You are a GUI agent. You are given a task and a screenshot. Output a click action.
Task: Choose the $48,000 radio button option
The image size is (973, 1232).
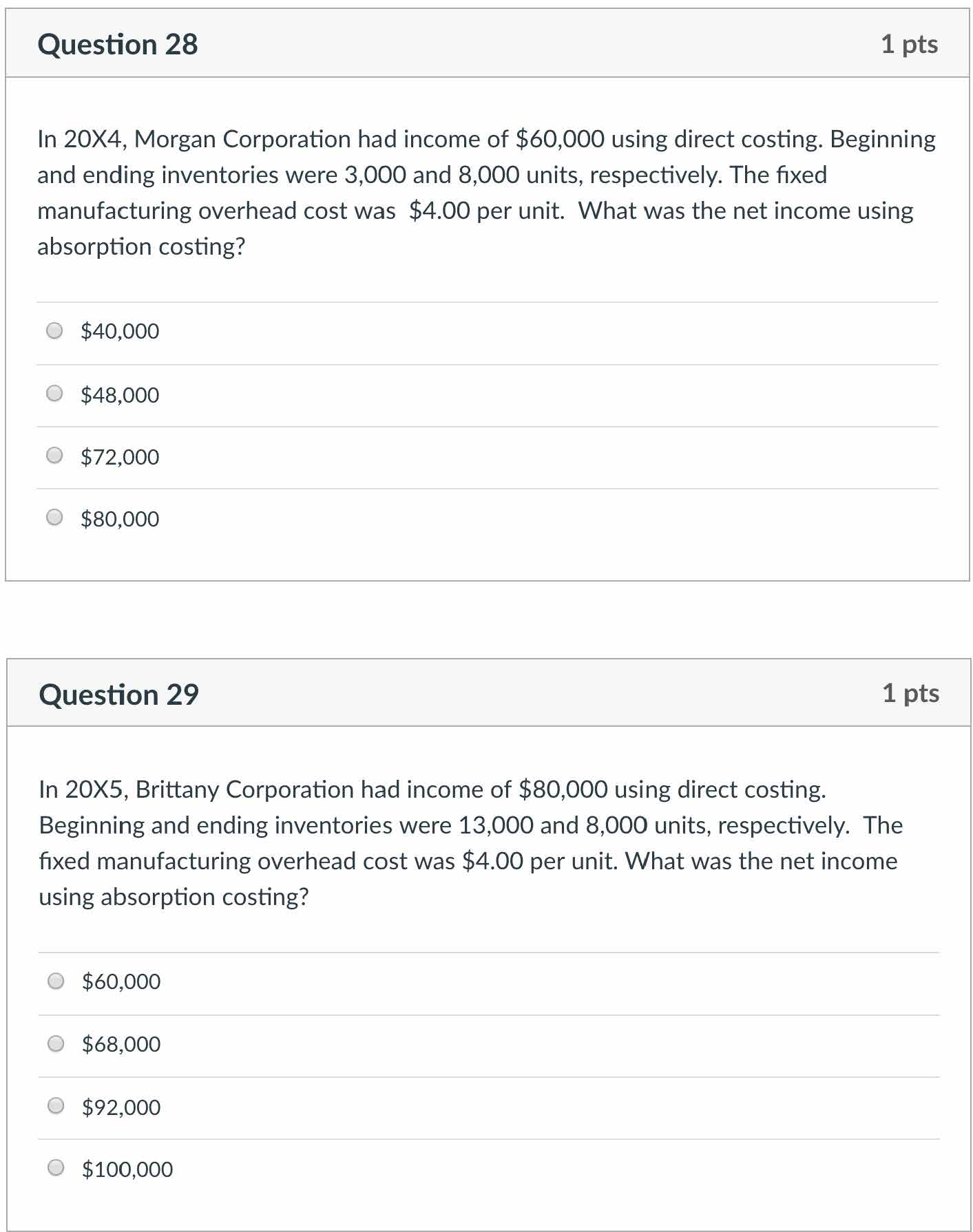[55, 394]
